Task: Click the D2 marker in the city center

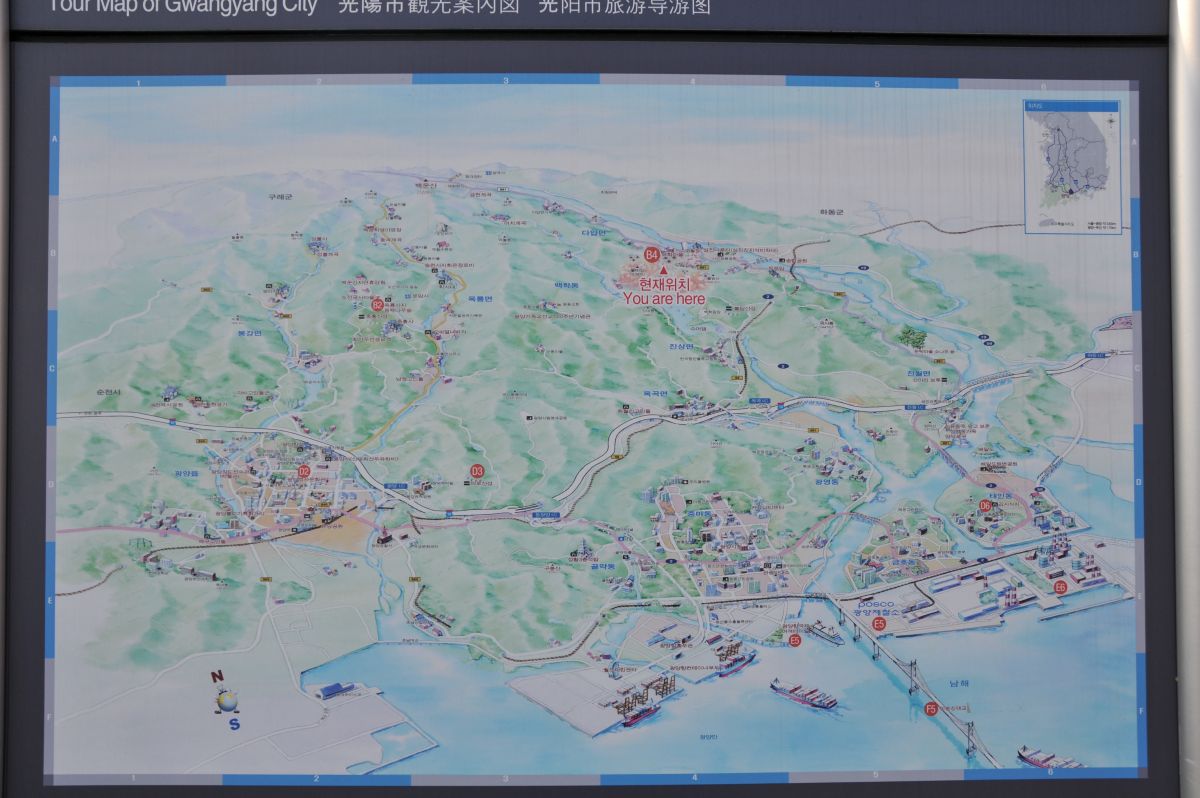Action: tap(304, 471)
